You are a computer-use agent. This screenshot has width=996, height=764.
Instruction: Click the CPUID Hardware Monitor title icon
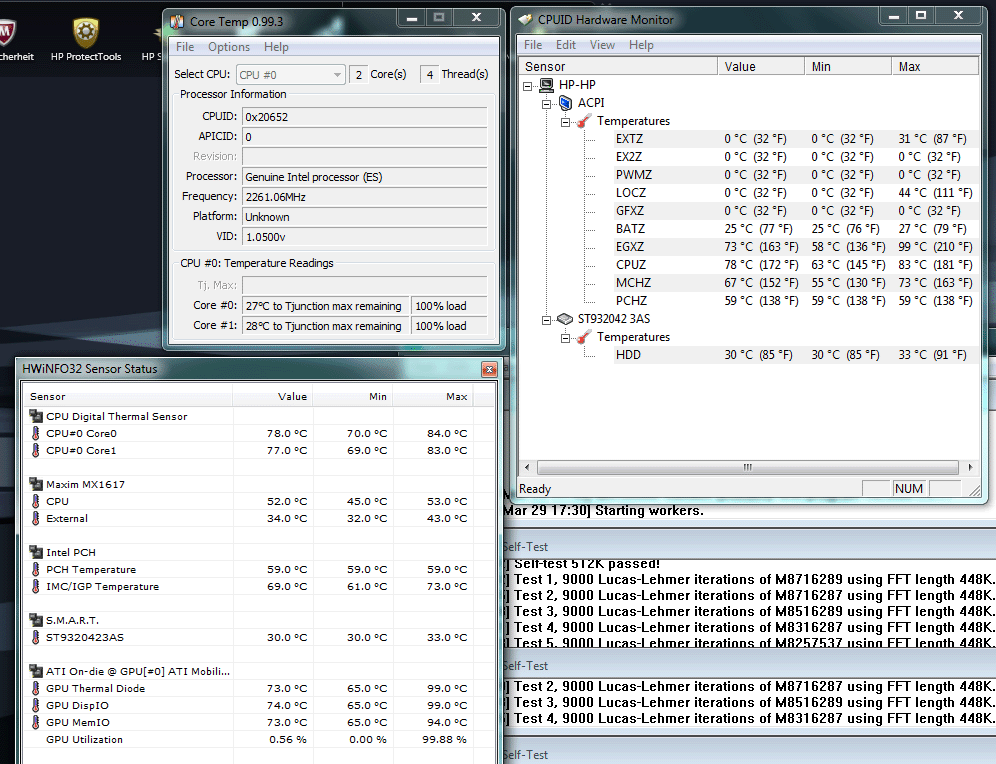pos(525,20)
